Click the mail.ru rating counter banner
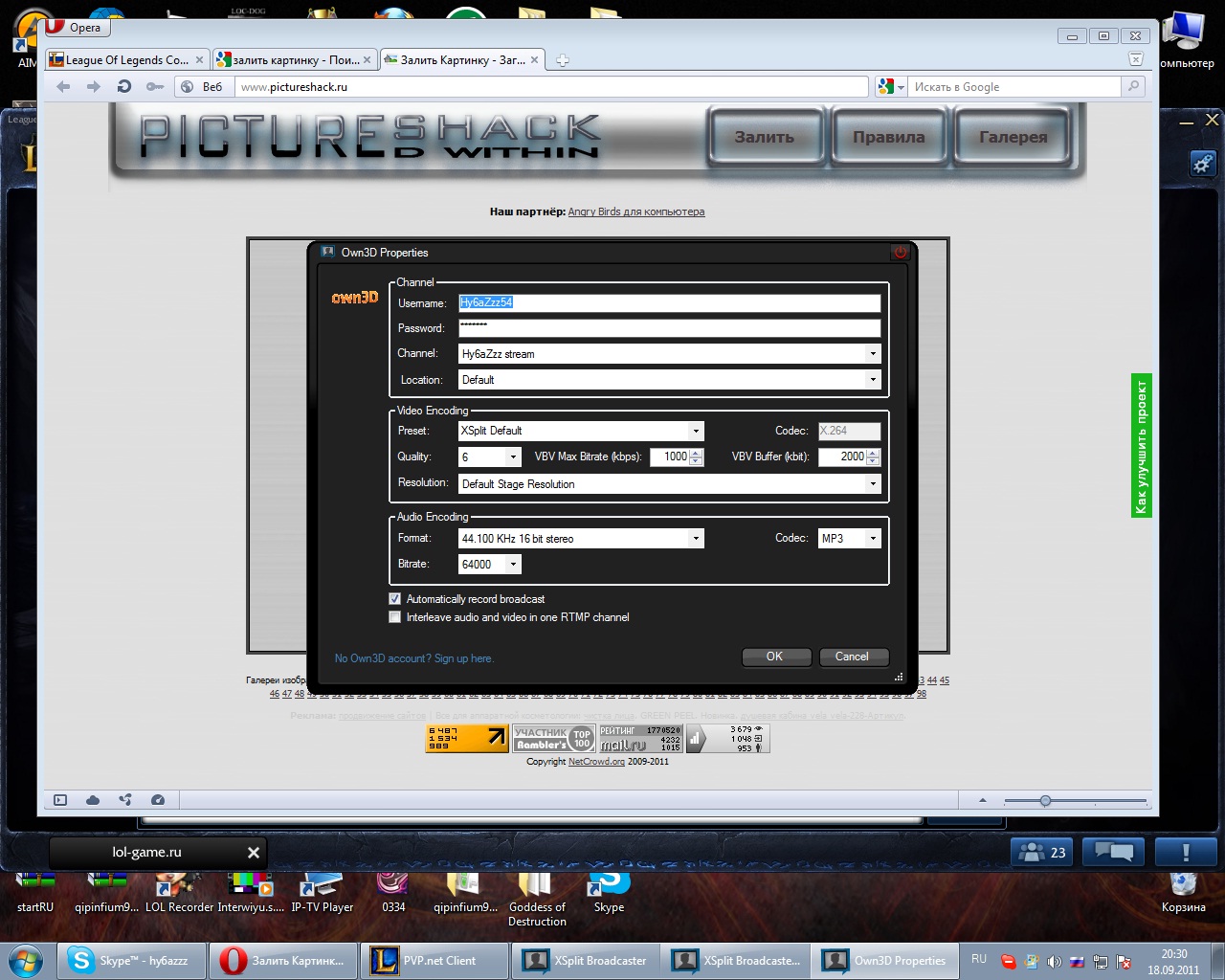The image size is (1225, 980). (x=640, y=738)
